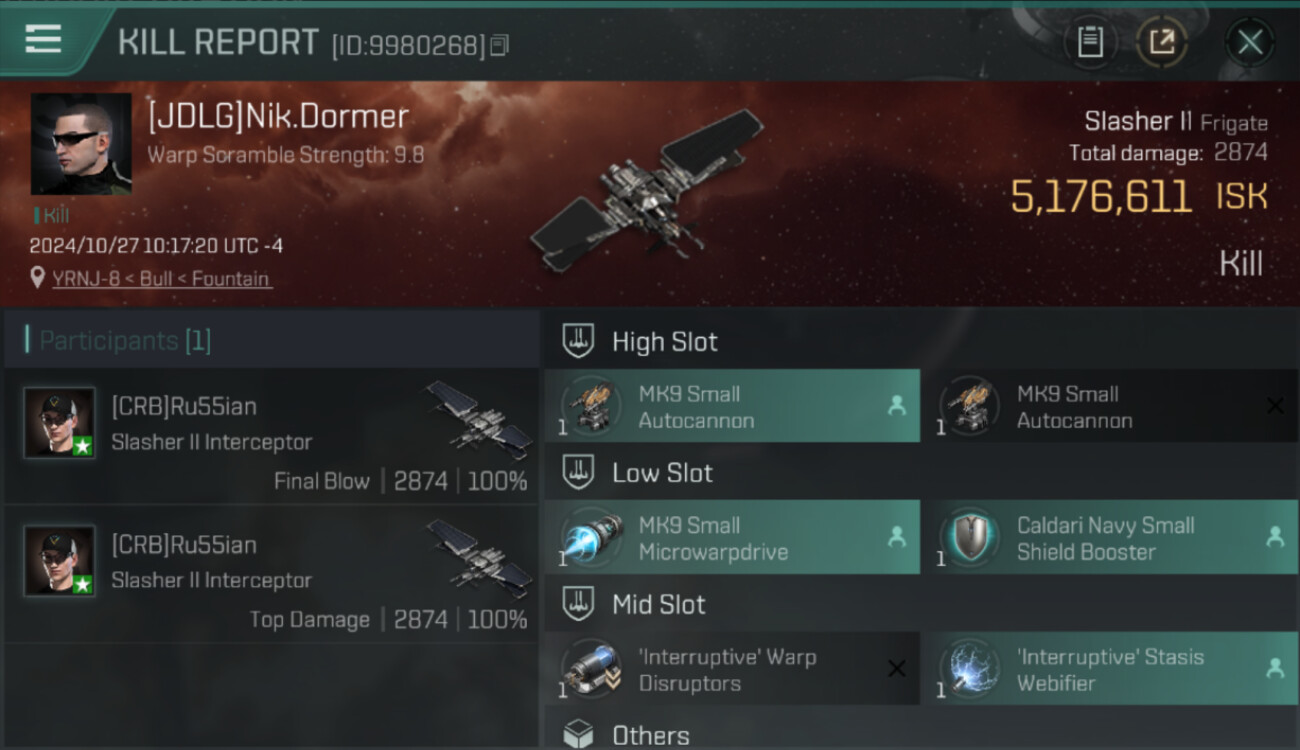The height and width of the screenshot is (750, 1300).
Task: Click the Caldari Navy Small Shield Booster icon
Action: [x=968, y=538]
